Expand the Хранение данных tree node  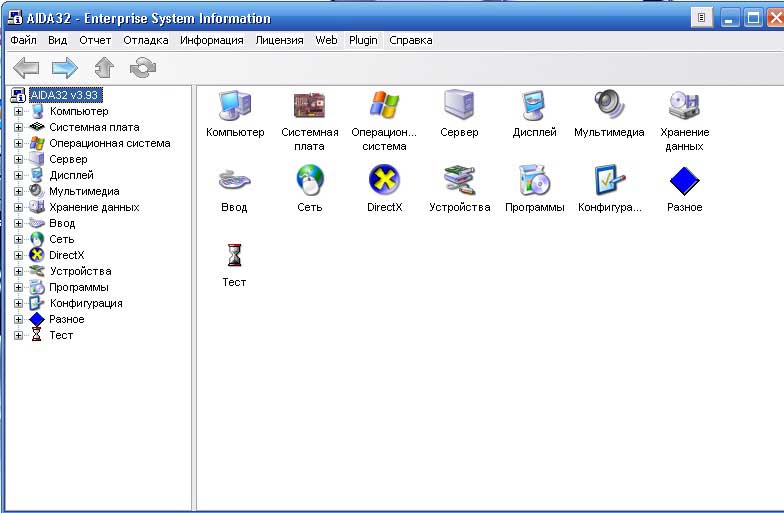tap(18, 208)
